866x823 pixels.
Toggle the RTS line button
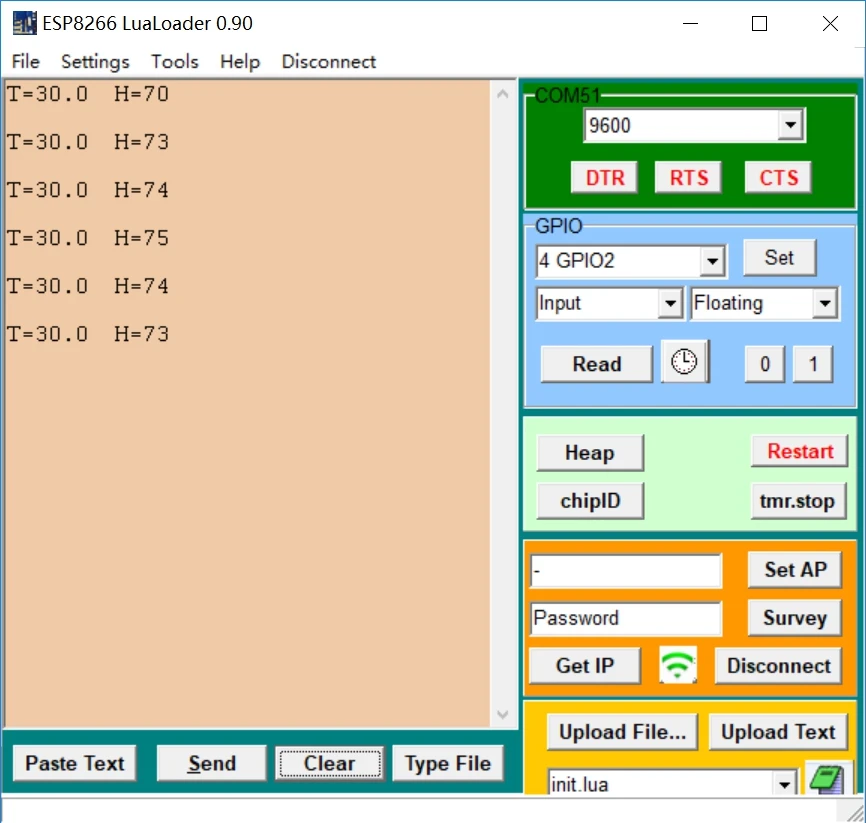pos(688,178)
